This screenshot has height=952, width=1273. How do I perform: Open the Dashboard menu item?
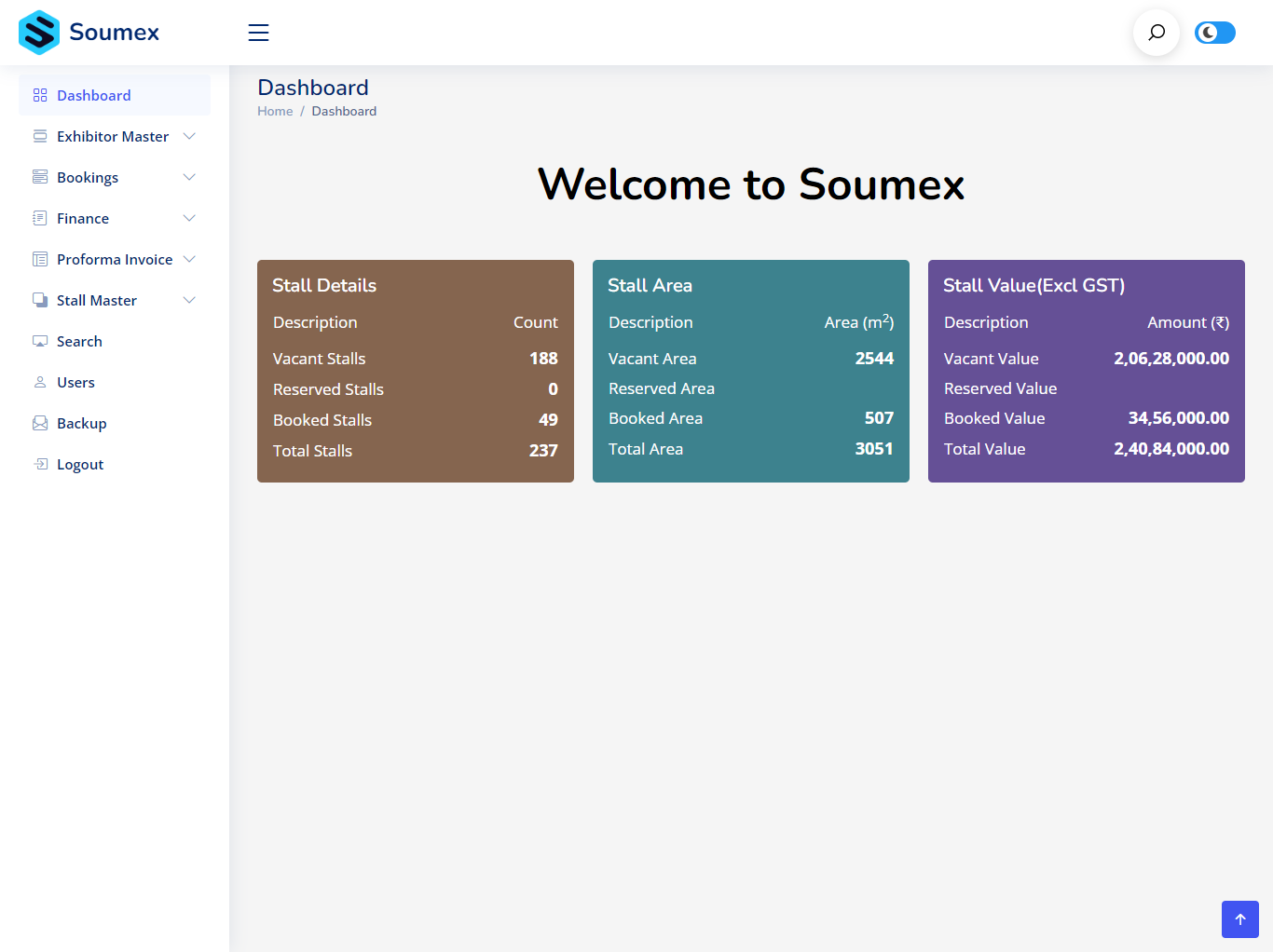click(x=115, y=95)
